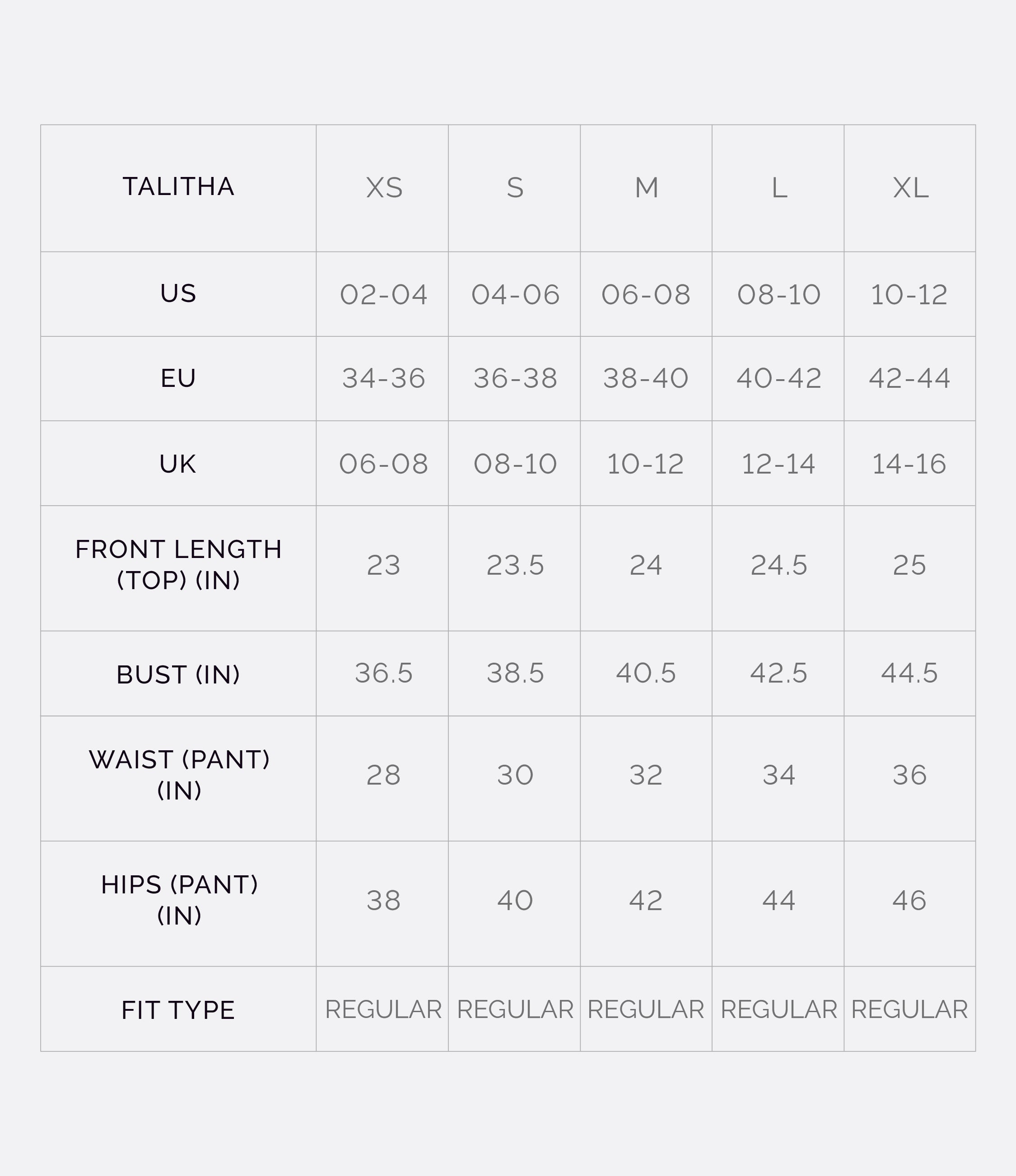Viewport: 1016px width, 1176px height.
Task: Select the M size column header
Action: click(x=646, y=188)
